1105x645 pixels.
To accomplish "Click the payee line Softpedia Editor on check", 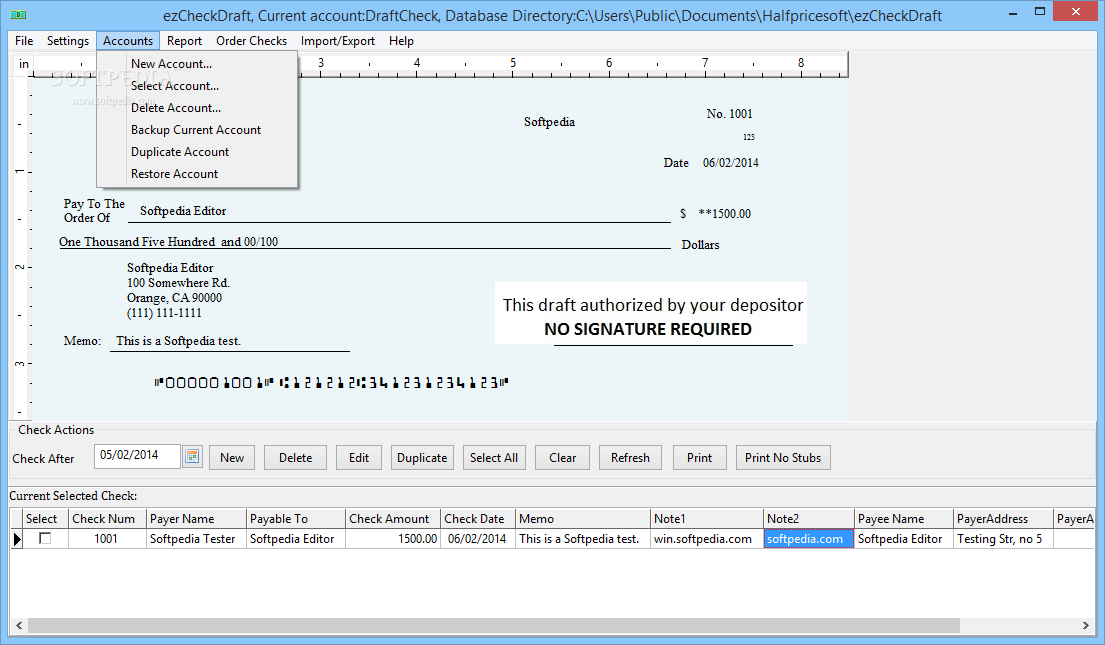I will click(x=183, y=211).
